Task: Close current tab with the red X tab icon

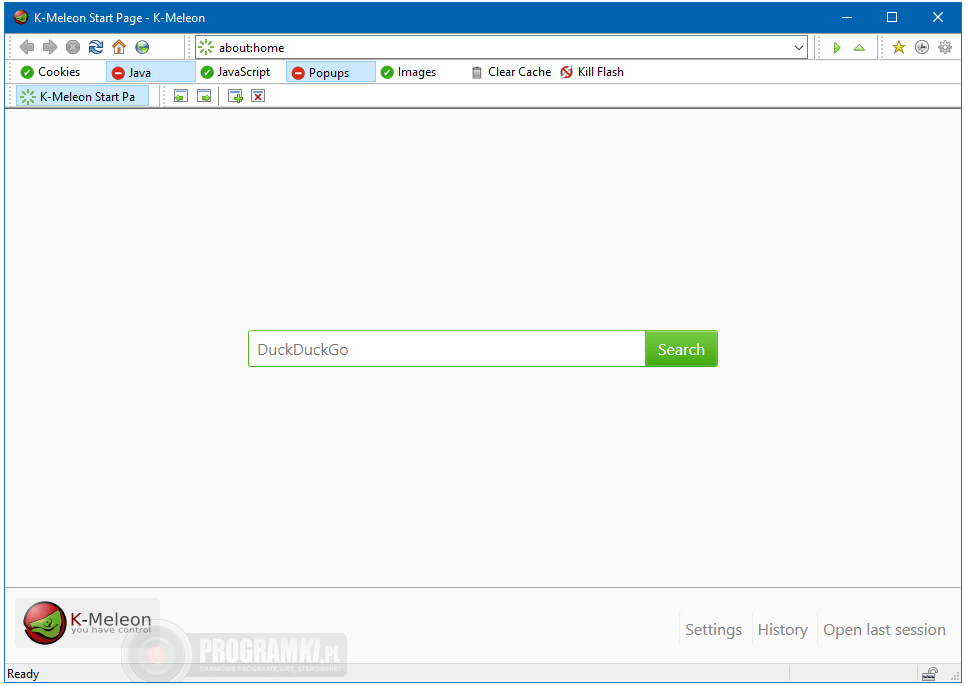Action: click(x=258, y=97)
